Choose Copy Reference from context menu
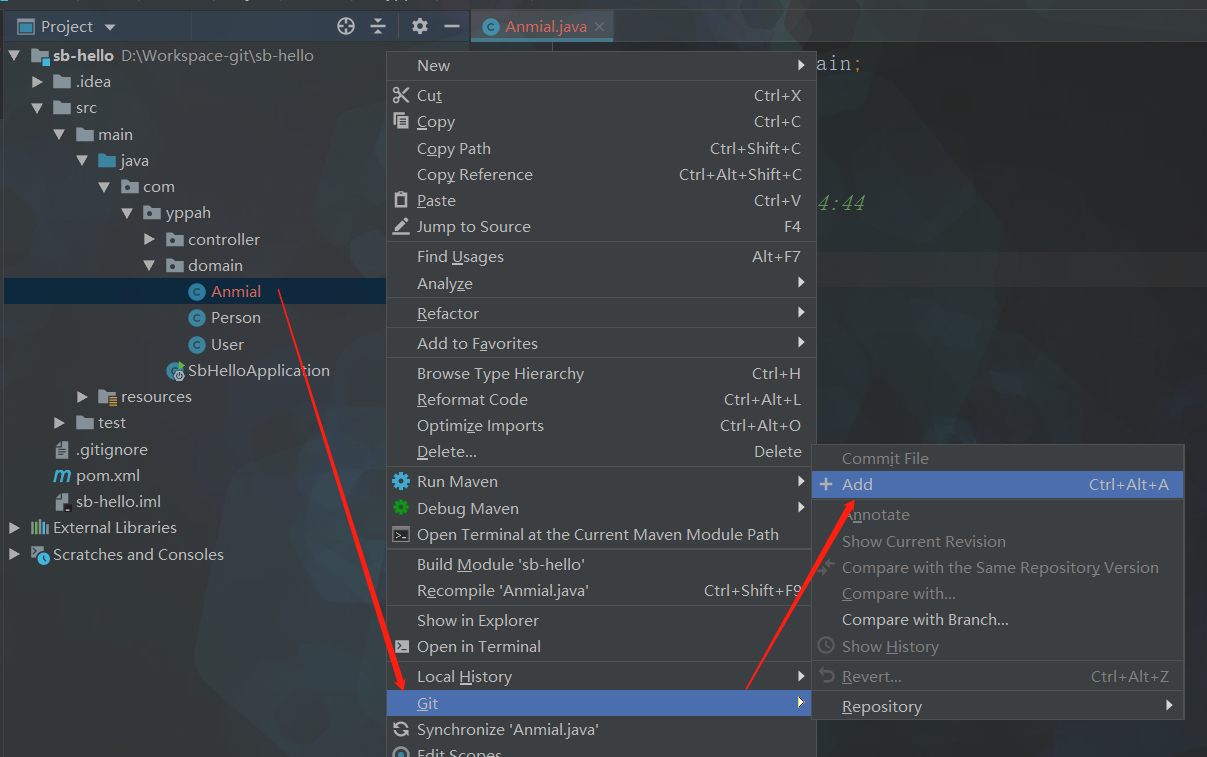 click(474, 175)
